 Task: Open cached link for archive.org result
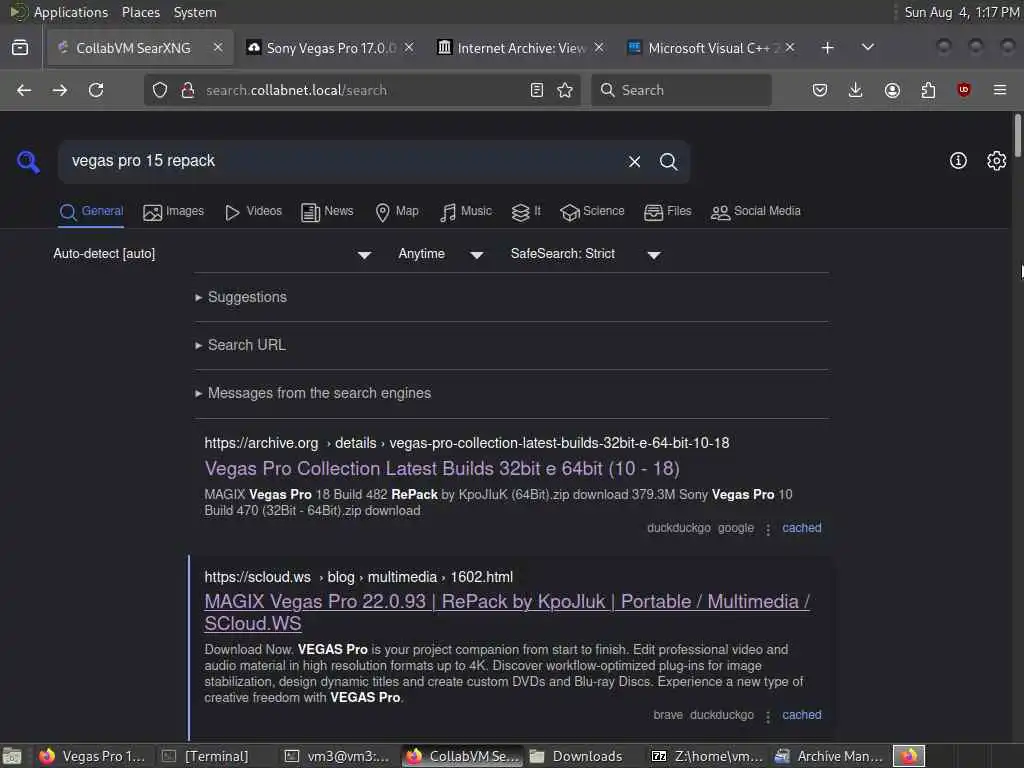point(802,528)
